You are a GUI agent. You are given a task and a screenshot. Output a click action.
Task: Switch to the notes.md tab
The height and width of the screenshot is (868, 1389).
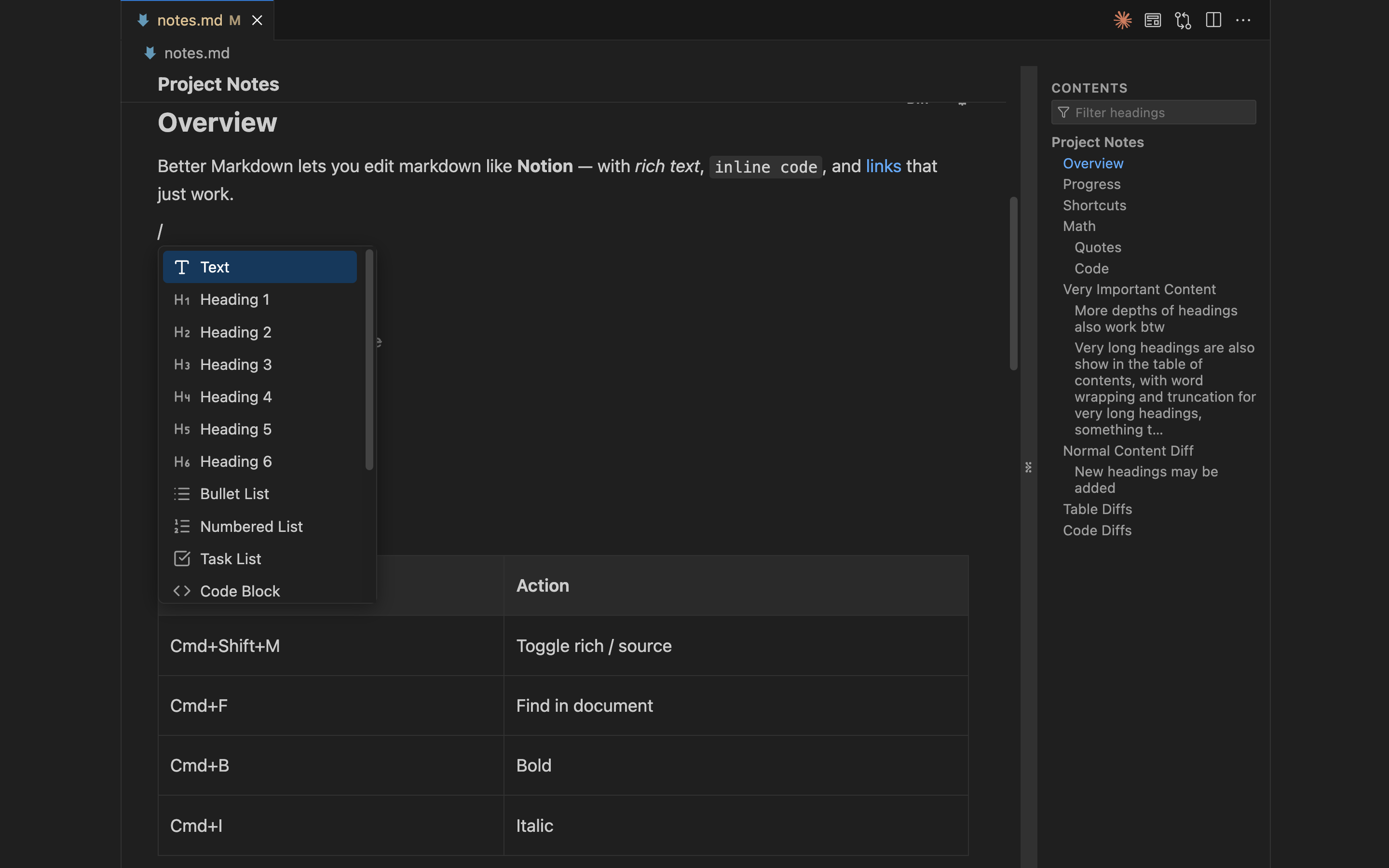point(190,20)
